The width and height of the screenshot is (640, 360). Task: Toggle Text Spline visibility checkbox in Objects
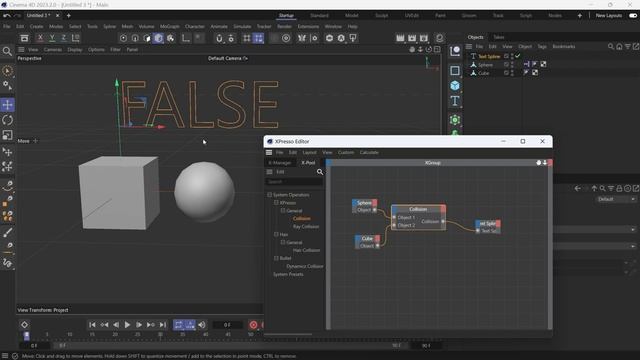coord(506,56)
